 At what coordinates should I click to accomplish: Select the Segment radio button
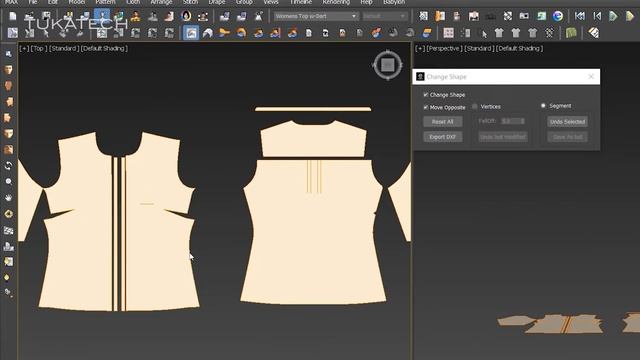[x=543, y=106]
